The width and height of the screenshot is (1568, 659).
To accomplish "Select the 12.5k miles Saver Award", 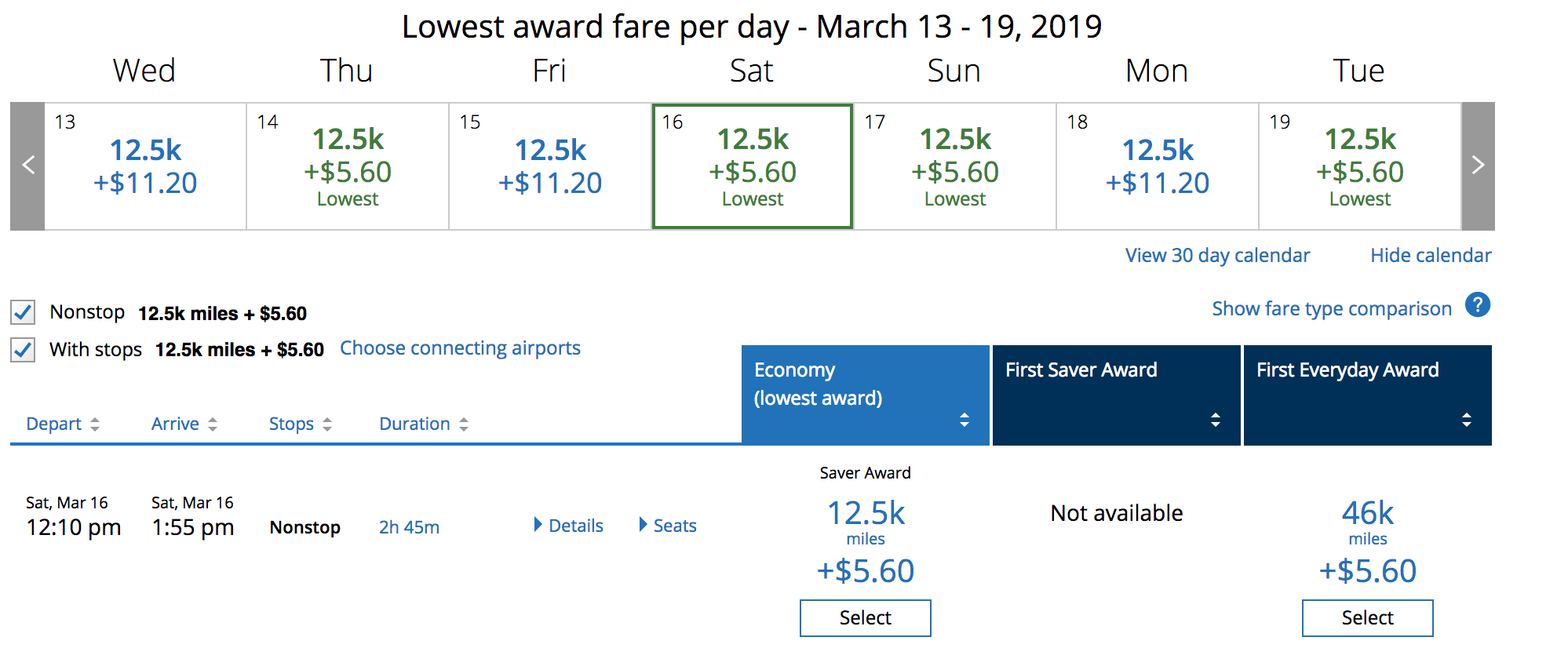I will (x=865, y=618).
